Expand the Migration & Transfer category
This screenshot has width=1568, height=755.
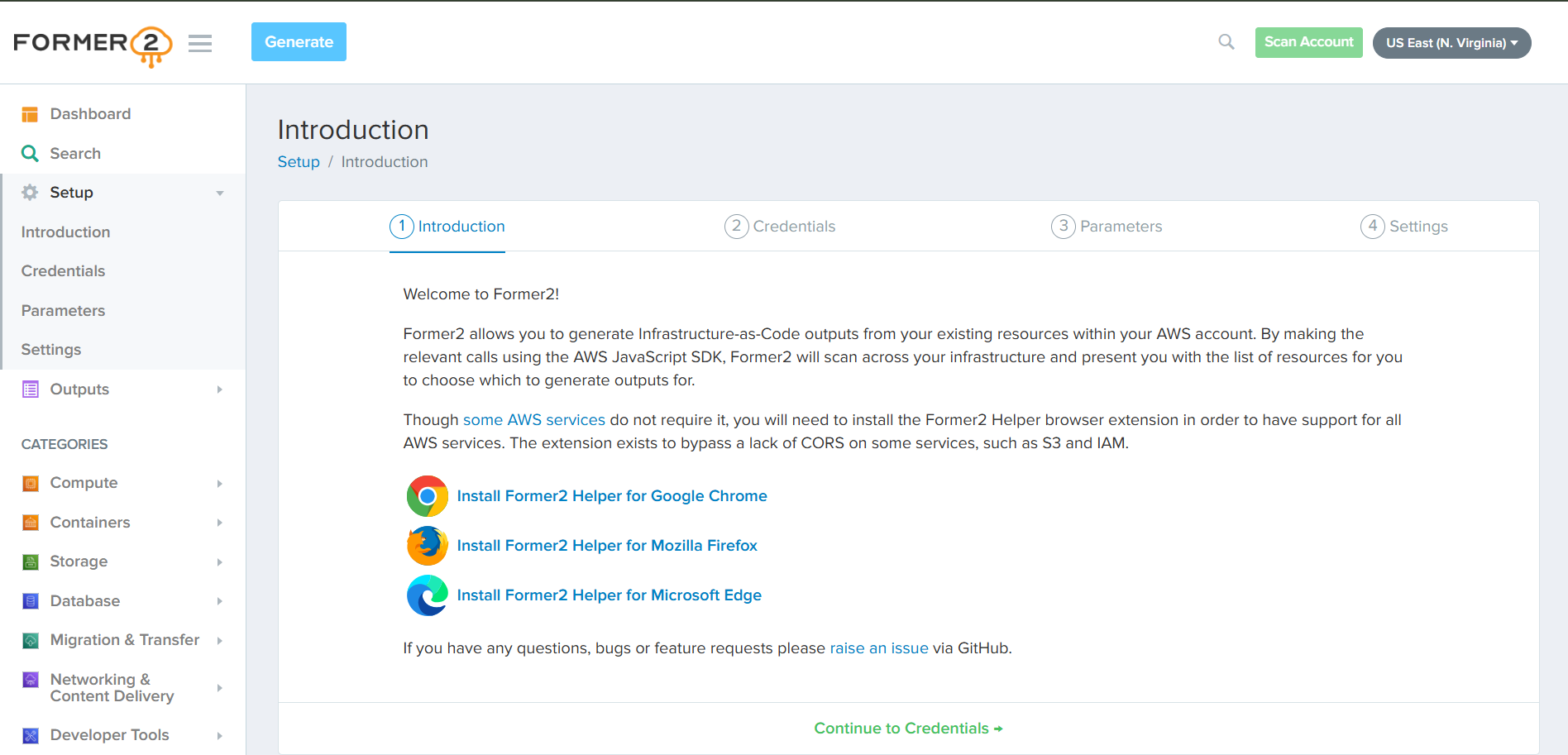pyautogui.click(x=219, y=639)
